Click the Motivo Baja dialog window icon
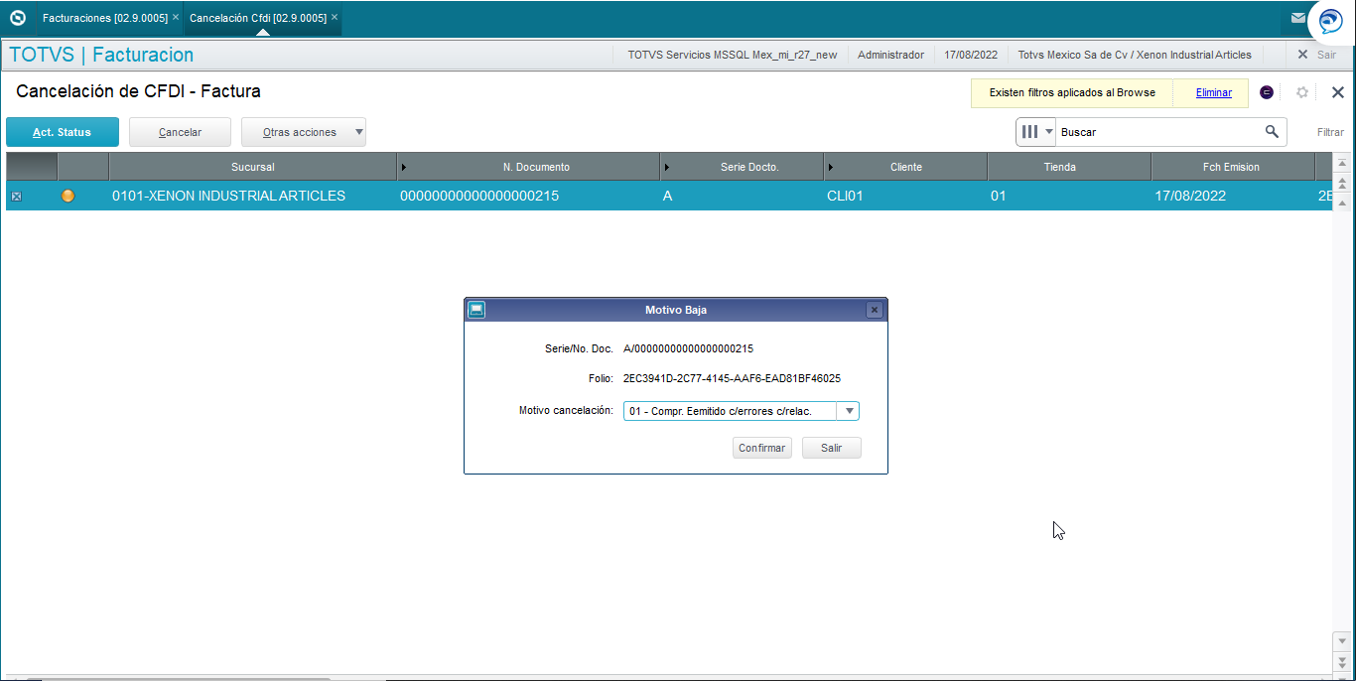The image size is (1356, 681). 477,310
